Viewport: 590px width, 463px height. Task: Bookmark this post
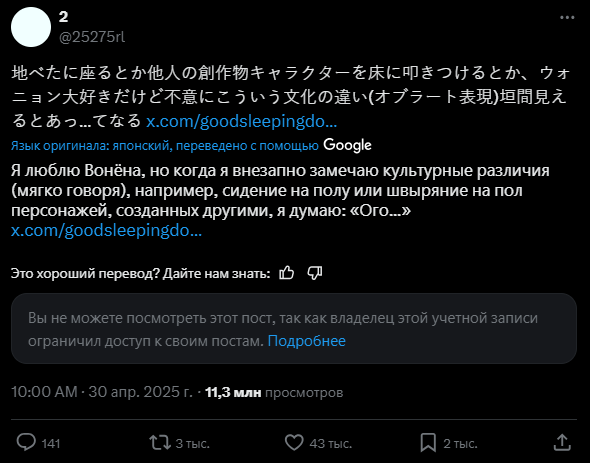coord(428,442)
